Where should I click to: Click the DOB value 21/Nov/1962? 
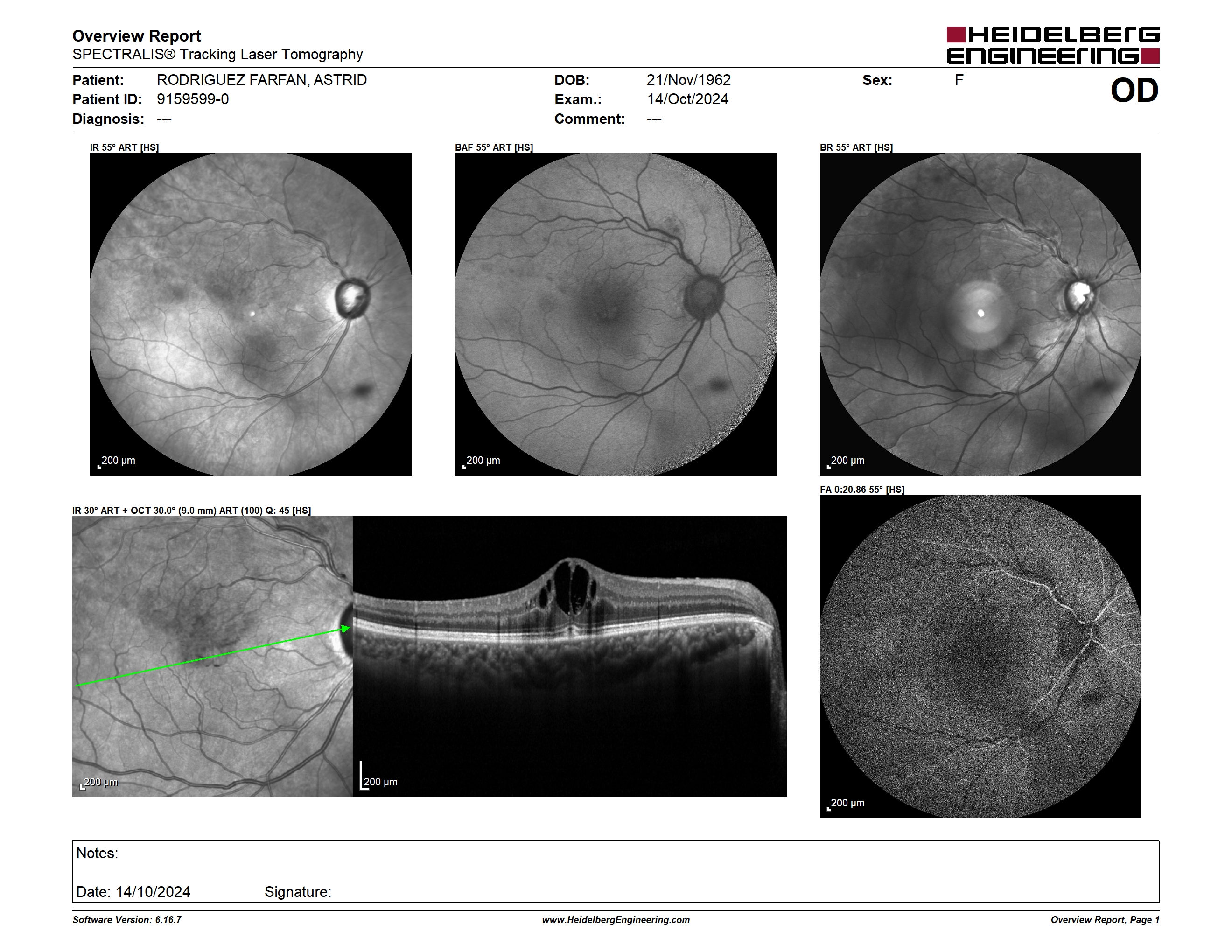[x=689, y=80]
